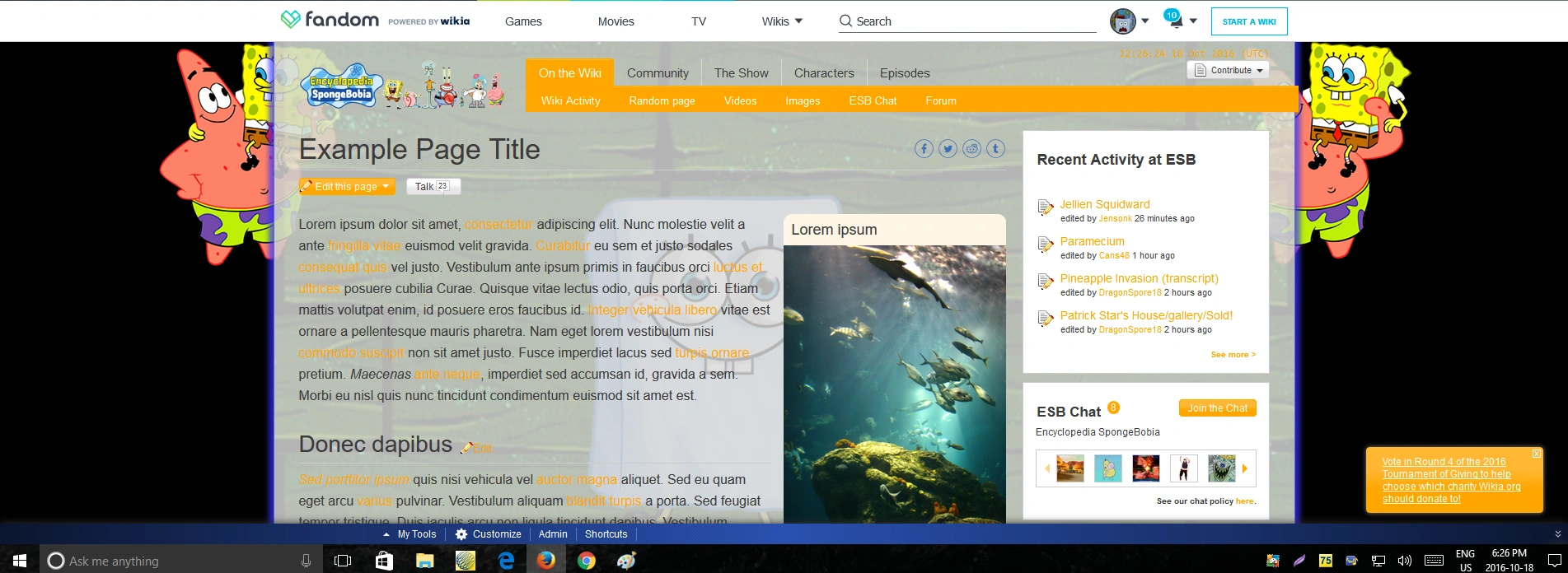This screenshot has width=1568, height=573.
Task: Go to Wiki Activity
Action: pyautogui.click(x=570, y=100)
